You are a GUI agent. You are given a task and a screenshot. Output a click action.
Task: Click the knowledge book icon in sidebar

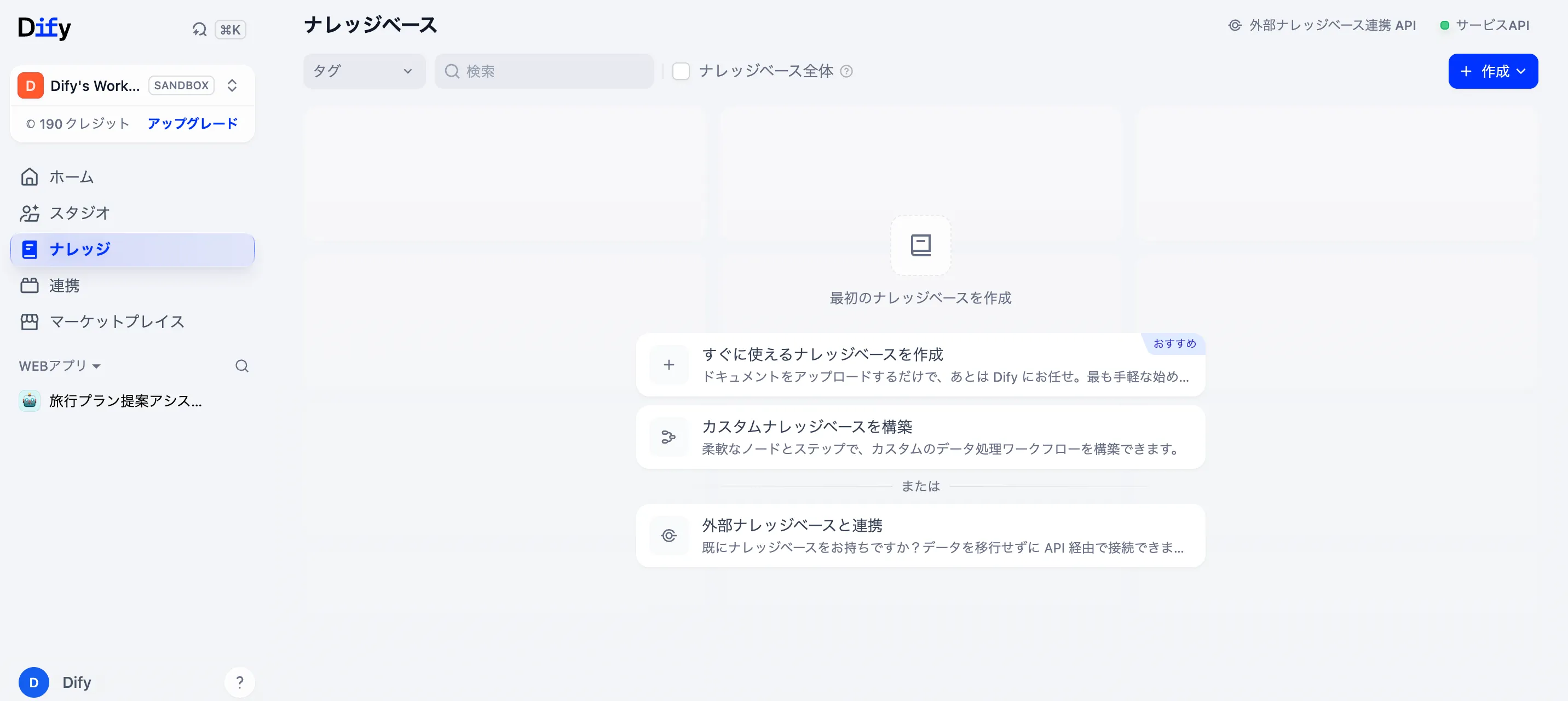29,250
